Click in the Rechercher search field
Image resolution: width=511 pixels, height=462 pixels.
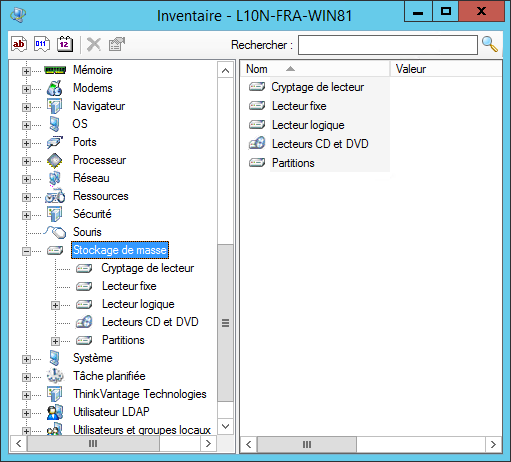[x=388, y=45]
